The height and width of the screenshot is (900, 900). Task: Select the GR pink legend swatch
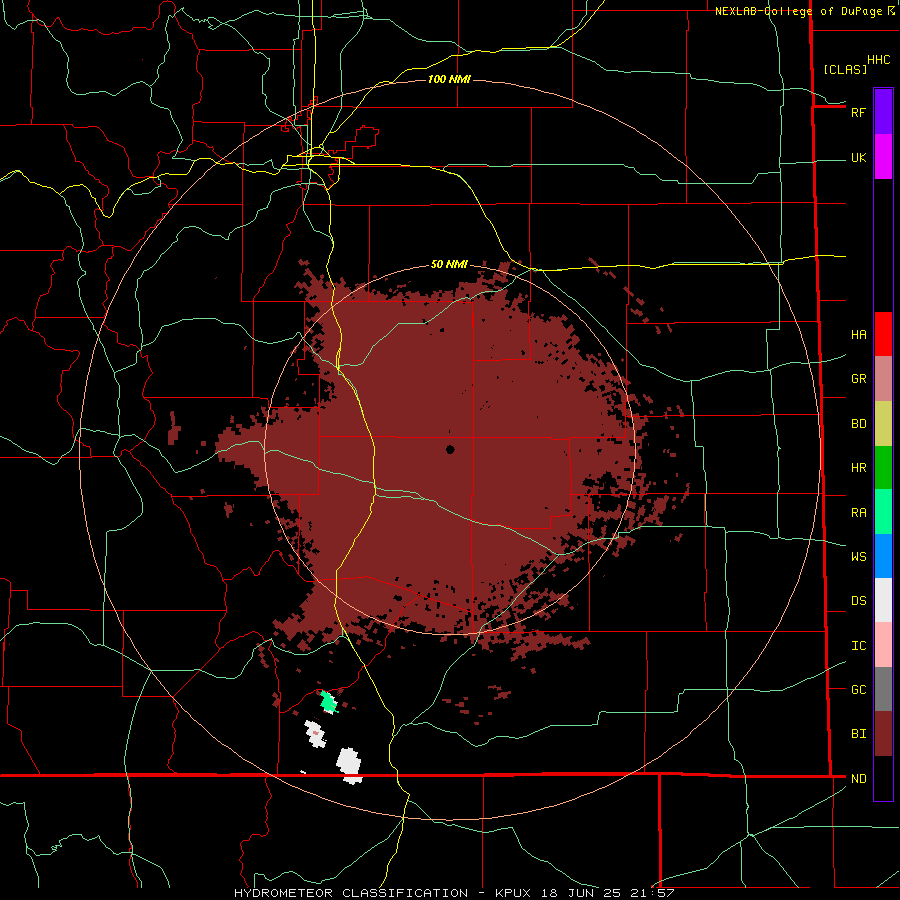(883, 379)
